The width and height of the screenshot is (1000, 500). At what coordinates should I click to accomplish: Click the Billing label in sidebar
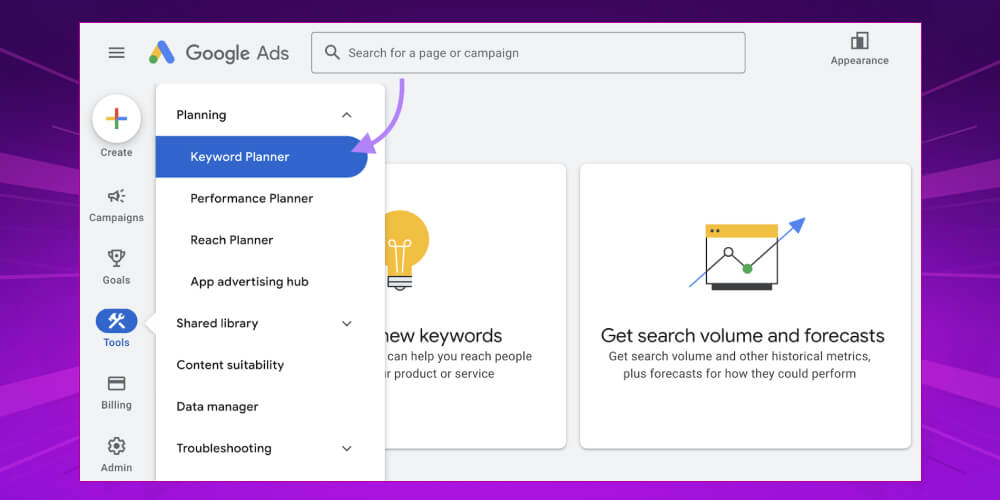(116, 405)
